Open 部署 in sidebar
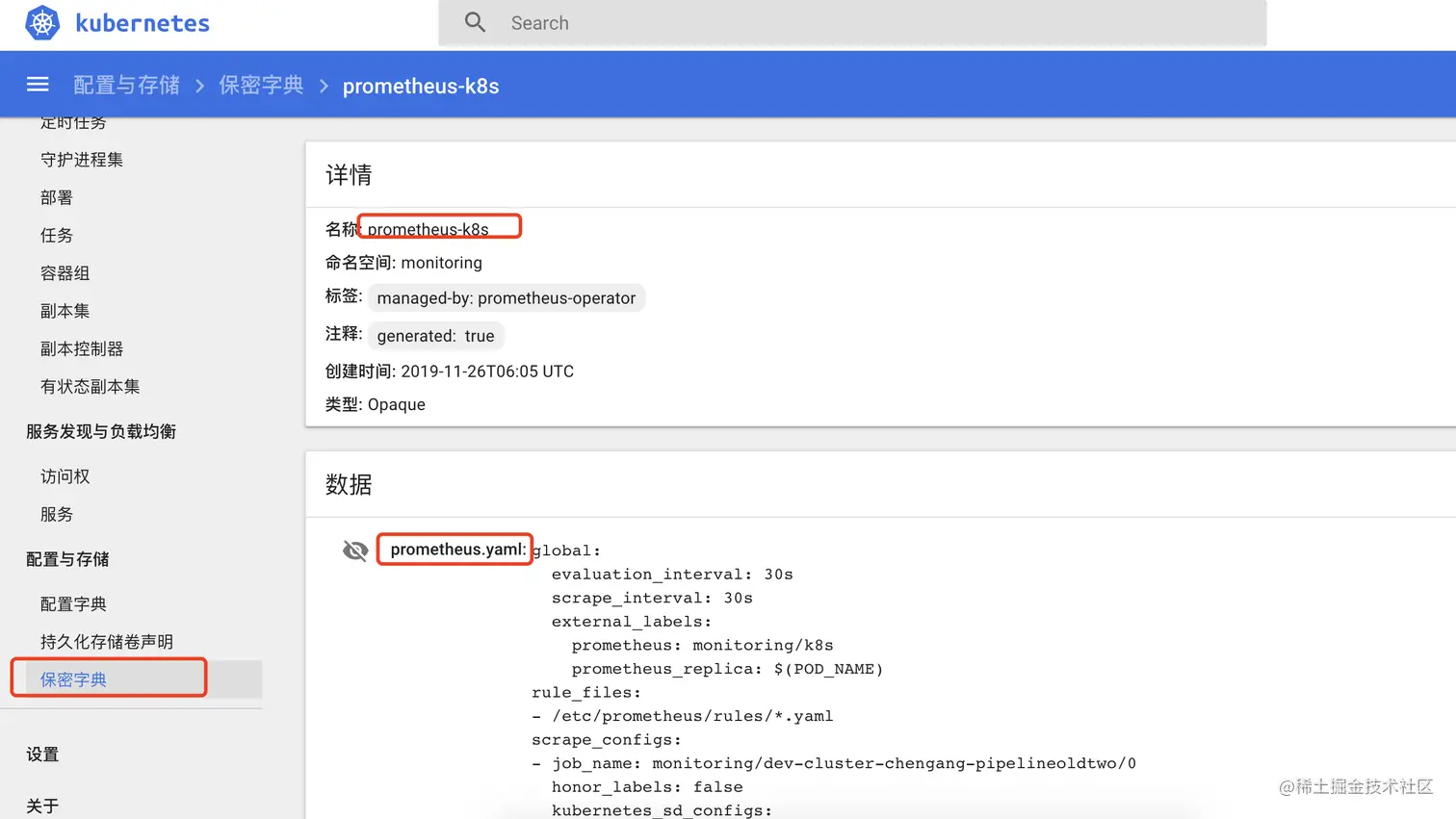1456x819 pixels. click(x=57, y=197)
